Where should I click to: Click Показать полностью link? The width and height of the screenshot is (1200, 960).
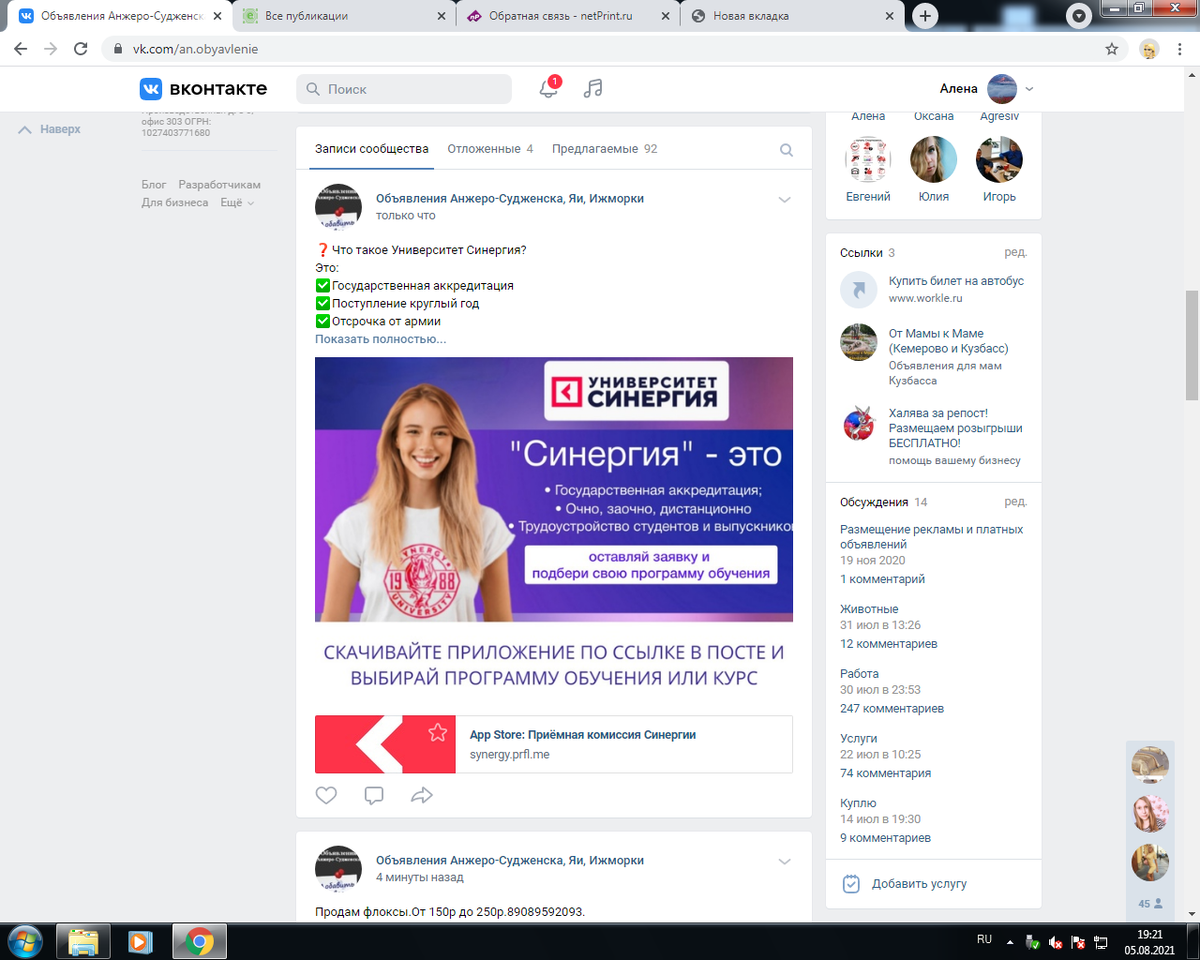381,339
